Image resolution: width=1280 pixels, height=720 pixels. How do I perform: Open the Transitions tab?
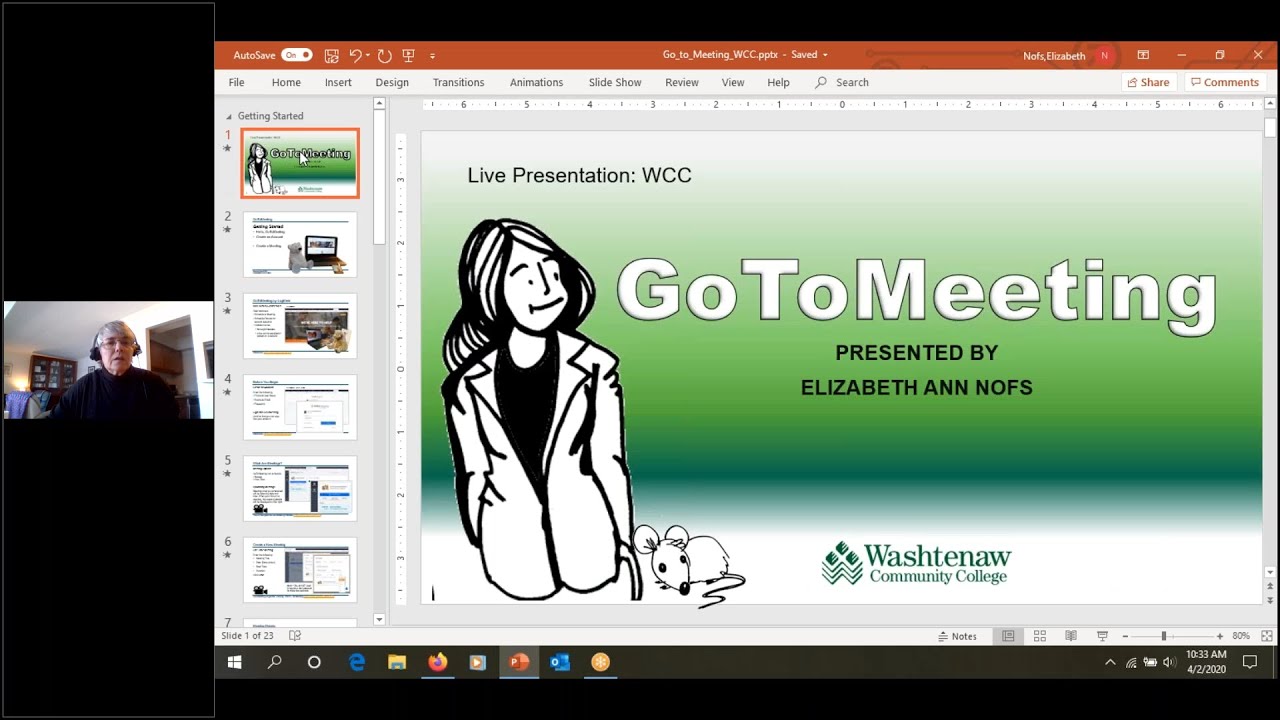pyautogui.click(x=458, y=82)
